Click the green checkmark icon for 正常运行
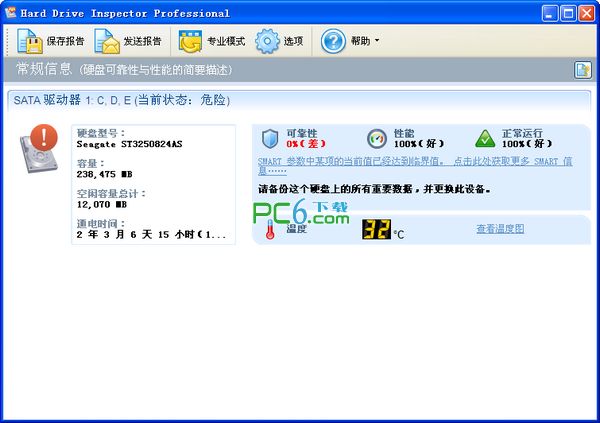The image size is (600, 423). tap(485, 139)
